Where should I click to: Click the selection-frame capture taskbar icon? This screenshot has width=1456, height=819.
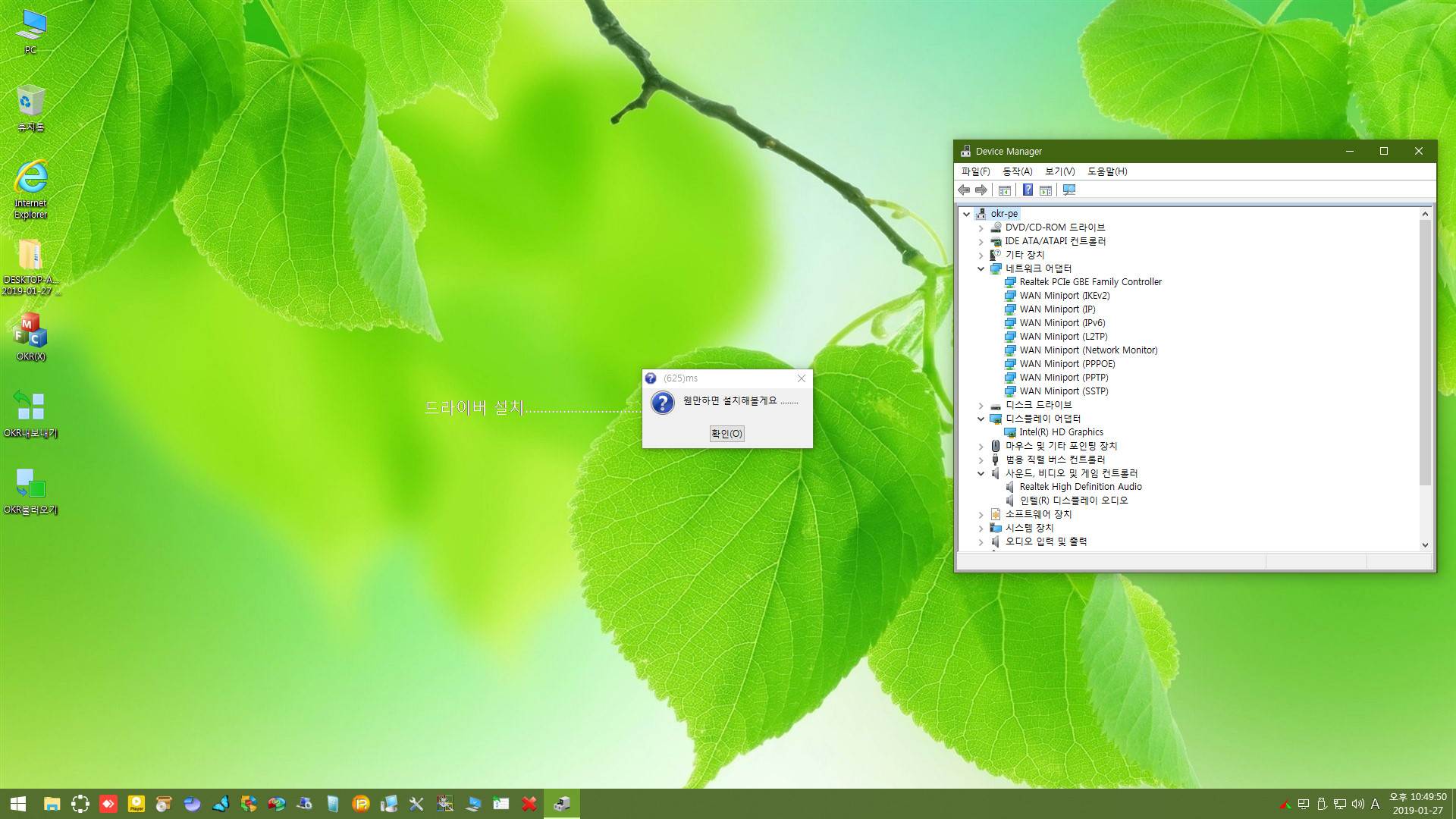point(80,804)
